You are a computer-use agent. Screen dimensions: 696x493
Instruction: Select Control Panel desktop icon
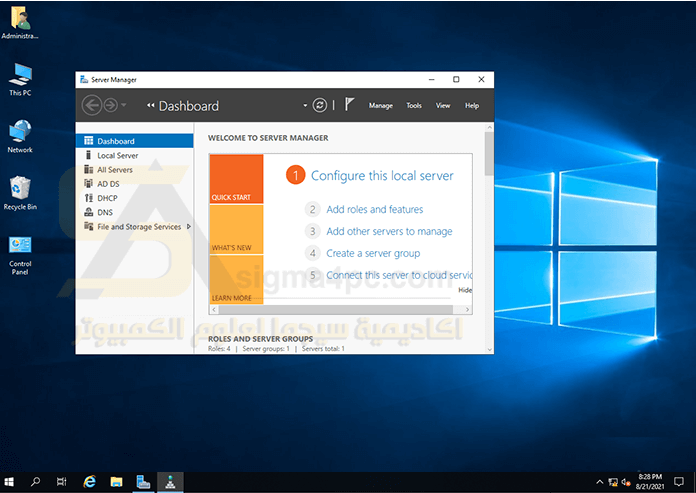(20, 255)
